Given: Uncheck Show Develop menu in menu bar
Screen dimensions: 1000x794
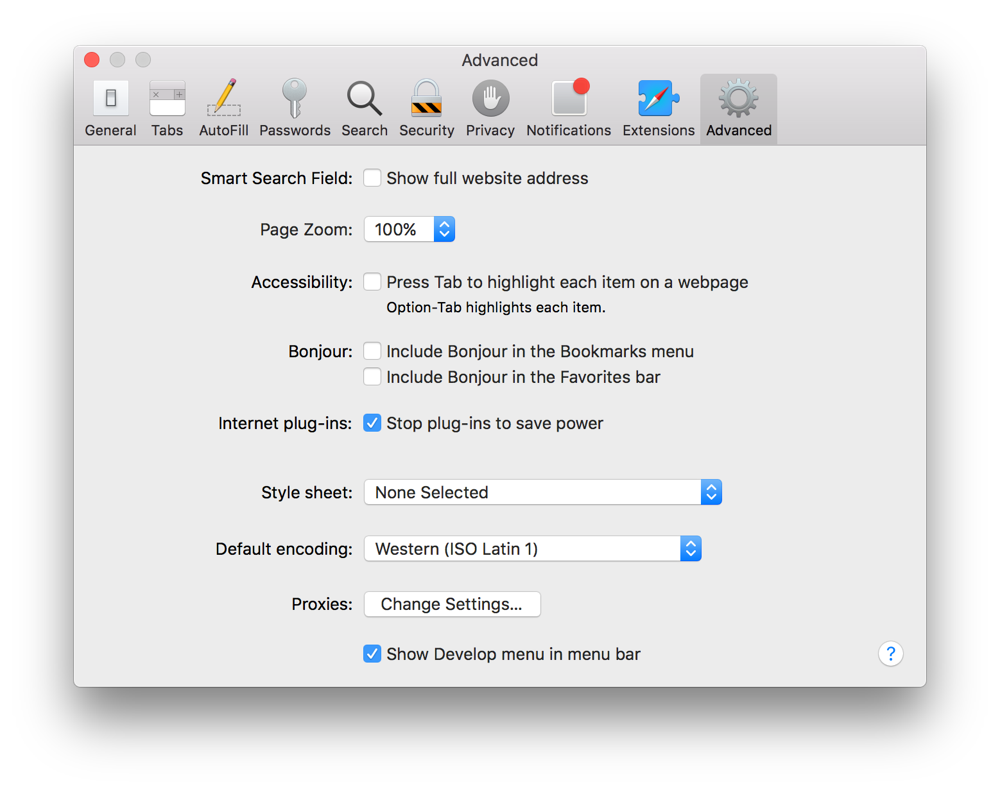Looking at the screenshot, I should [x=372, y=654].
